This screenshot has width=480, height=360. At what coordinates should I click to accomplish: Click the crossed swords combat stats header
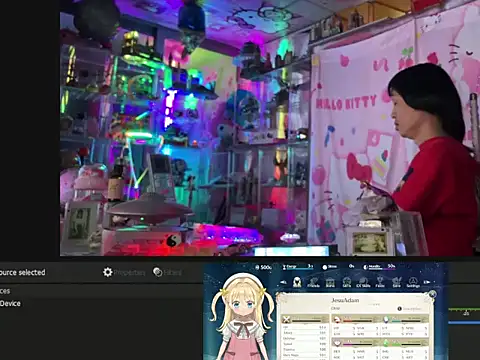305,319
